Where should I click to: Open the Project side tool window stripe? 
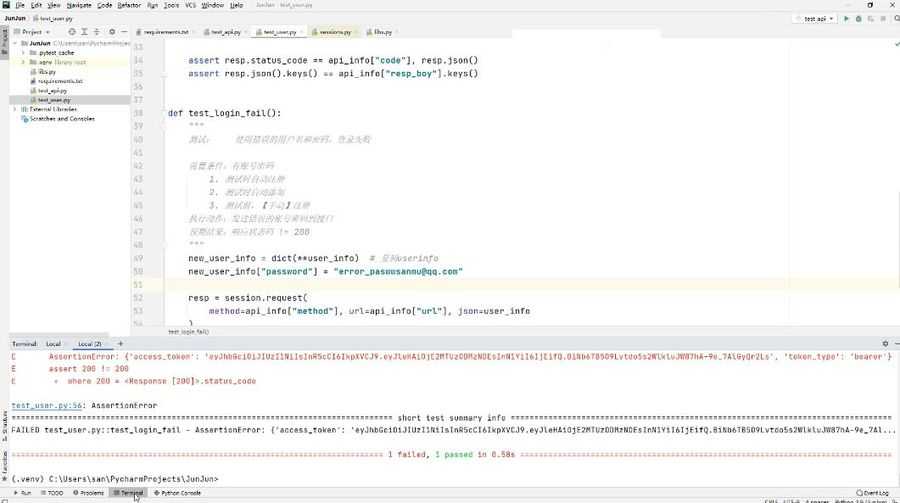pos(5,40)
